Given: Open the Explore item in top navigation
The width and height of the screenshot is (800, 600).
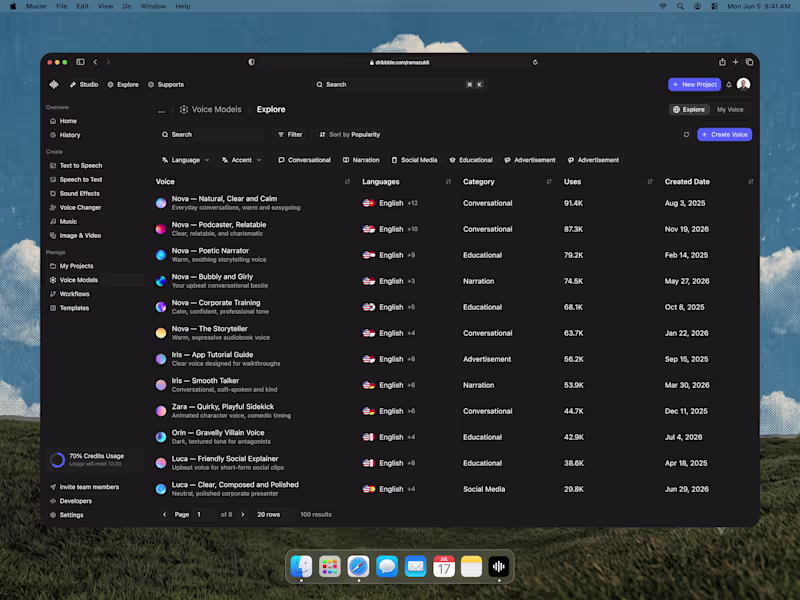Looking at the screenshot, I should 123,85.
